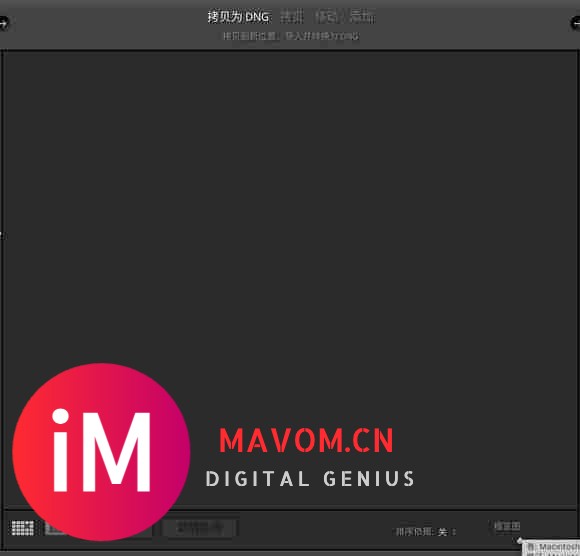Click the source arrow icon at top-left
Viewport: 580px width, 556px height.
pyautogui.click(x=3, y=23)
